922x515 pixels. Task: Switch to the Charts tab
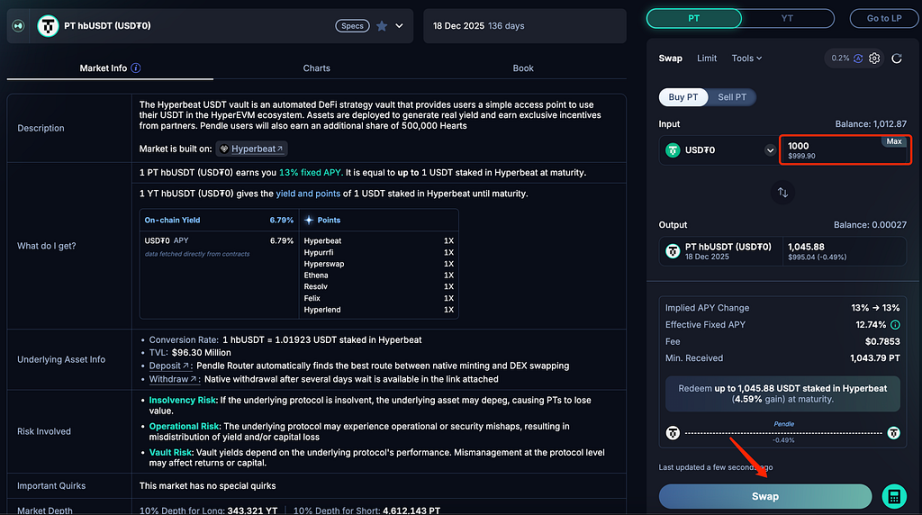[316, 68]
